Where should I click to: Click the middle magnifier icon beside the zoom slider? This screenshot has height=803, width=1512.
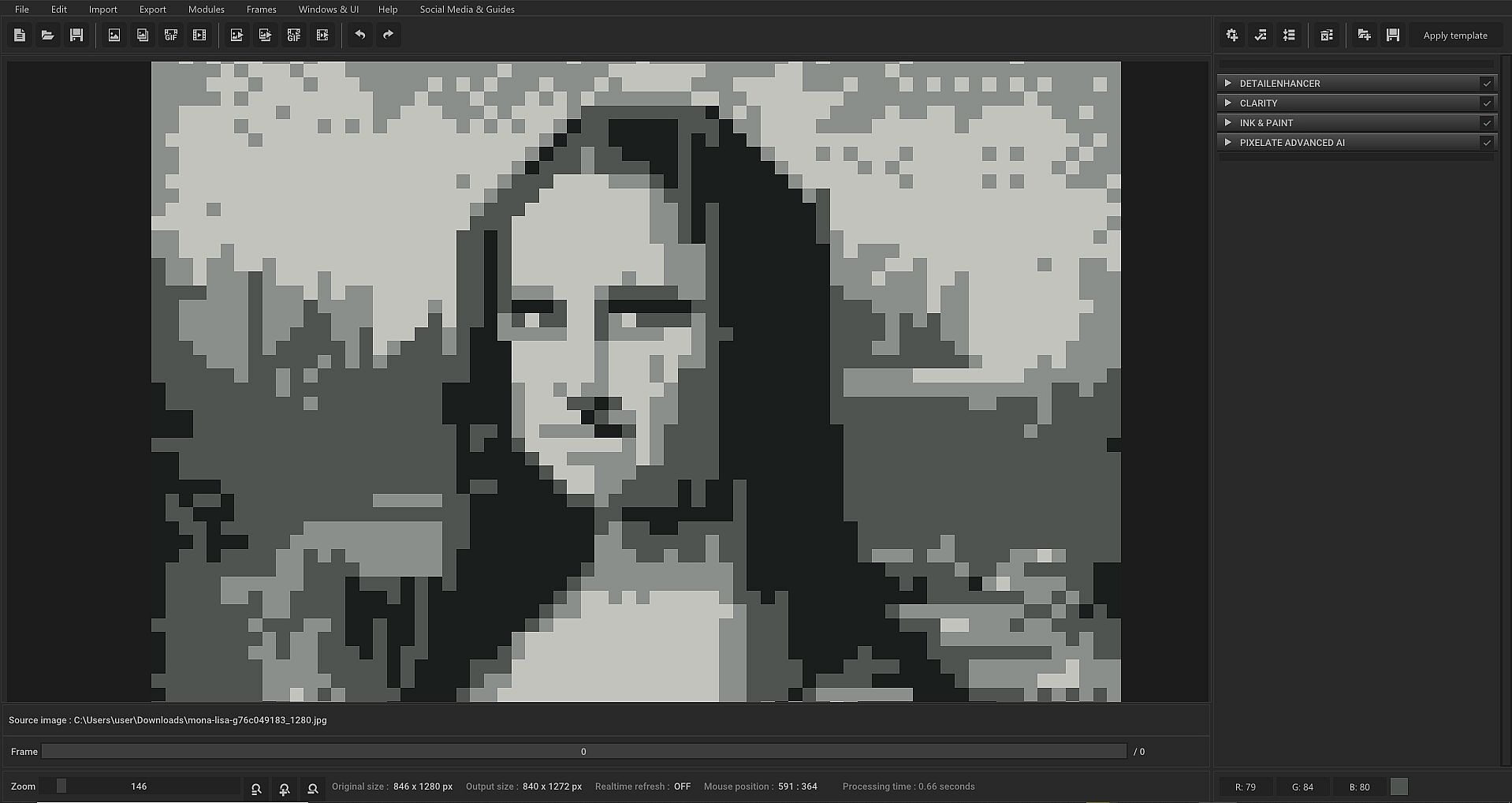click(x=285, y=788)
